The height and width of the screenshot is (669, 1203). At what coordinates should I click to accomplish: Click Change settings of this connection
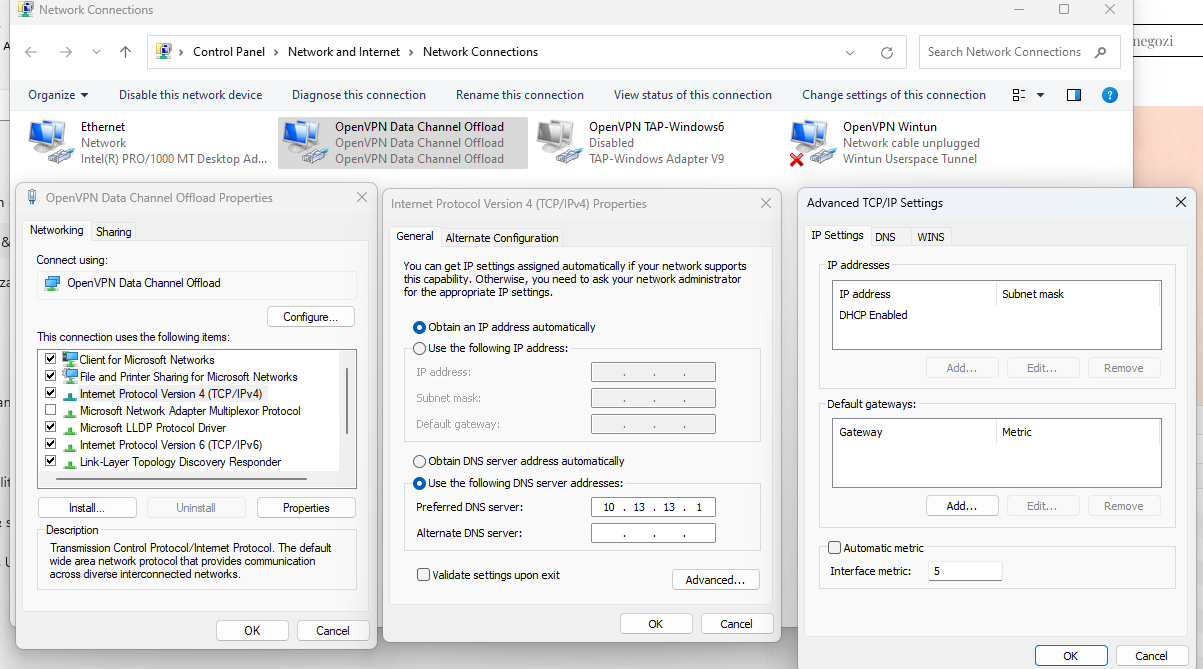[894, 95]
